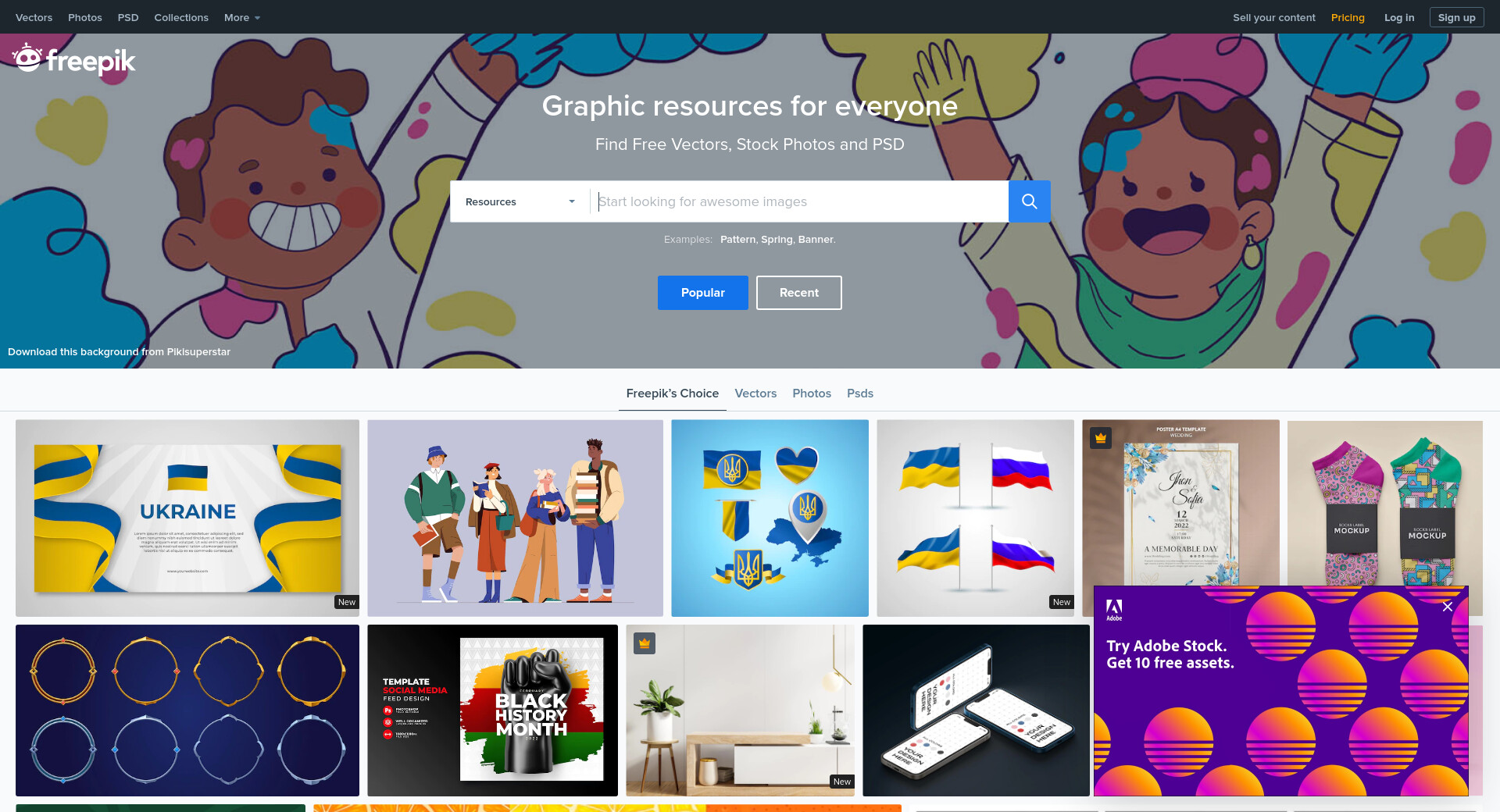1500x812 pixels.
Task: Open the Psds tab
Action: tap(860, 394)
